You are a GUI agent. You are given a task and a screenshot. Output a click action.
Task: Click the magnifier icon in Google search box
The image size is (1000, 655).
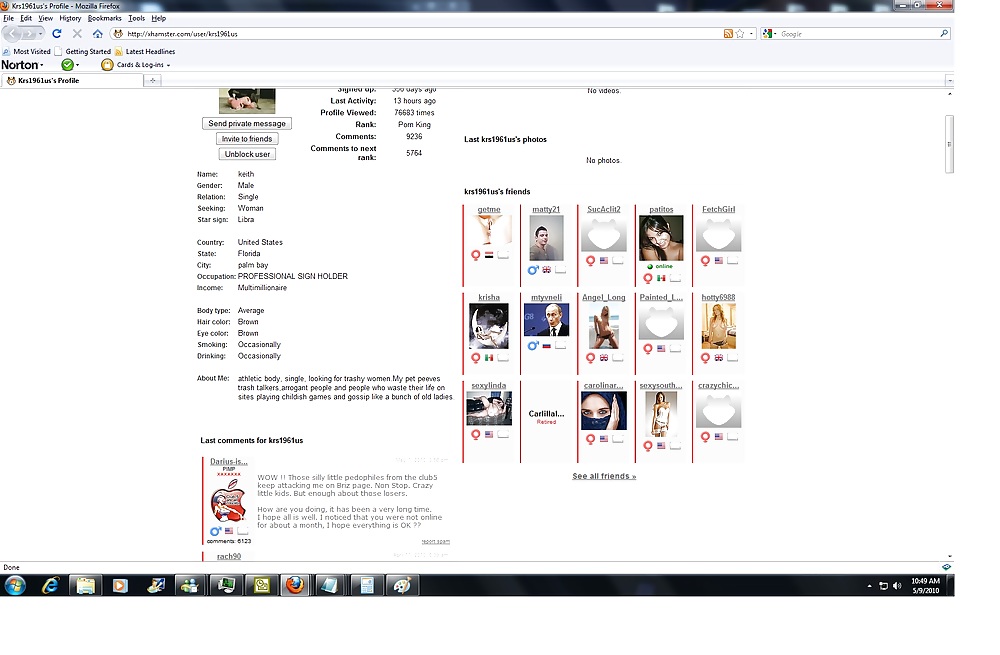pos(944,34)
